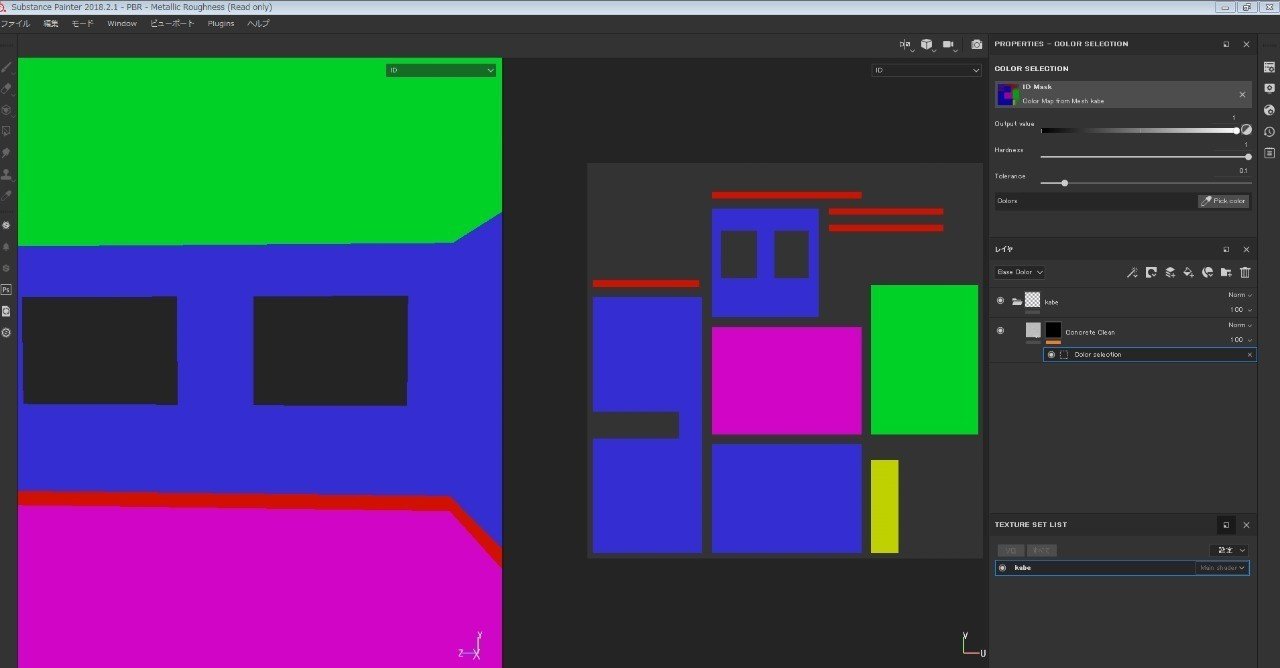Adjust the Hardness slider
This screenshot has width=1280, height=668.
1146,156
